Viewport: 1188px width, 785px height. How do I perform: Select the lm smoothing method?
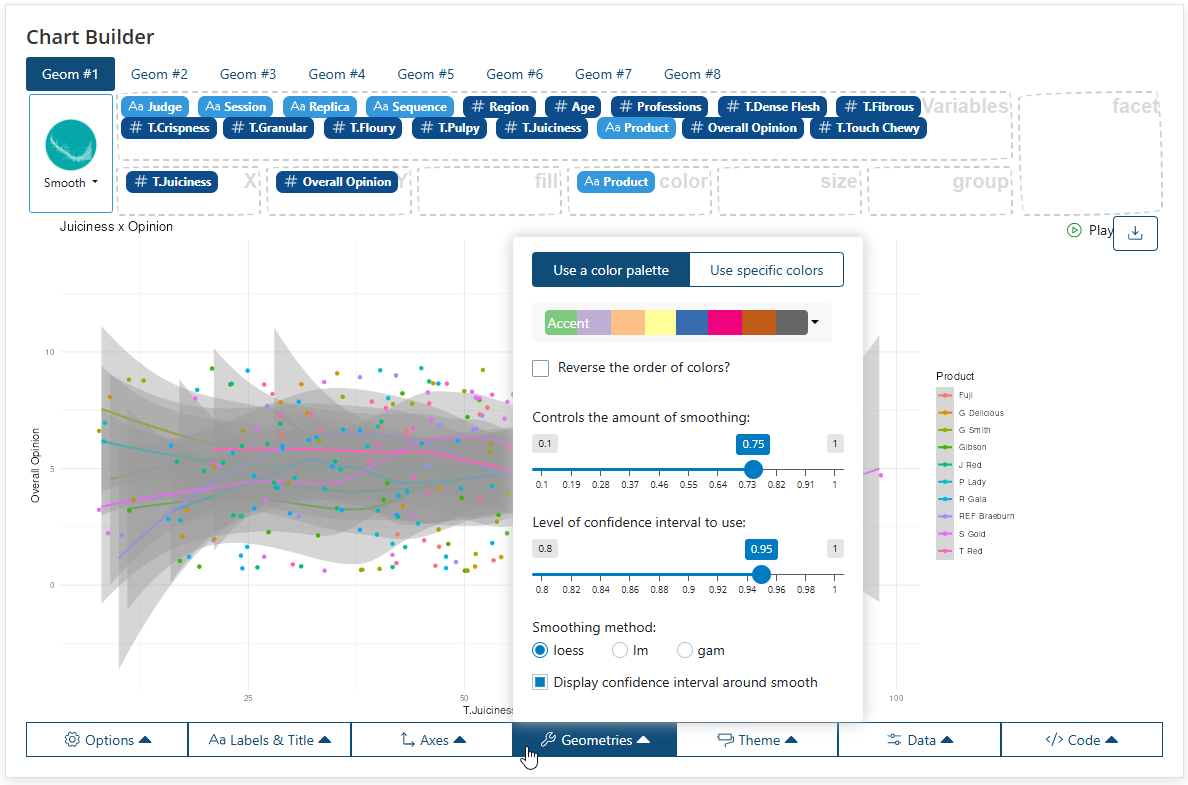(620, 650)
